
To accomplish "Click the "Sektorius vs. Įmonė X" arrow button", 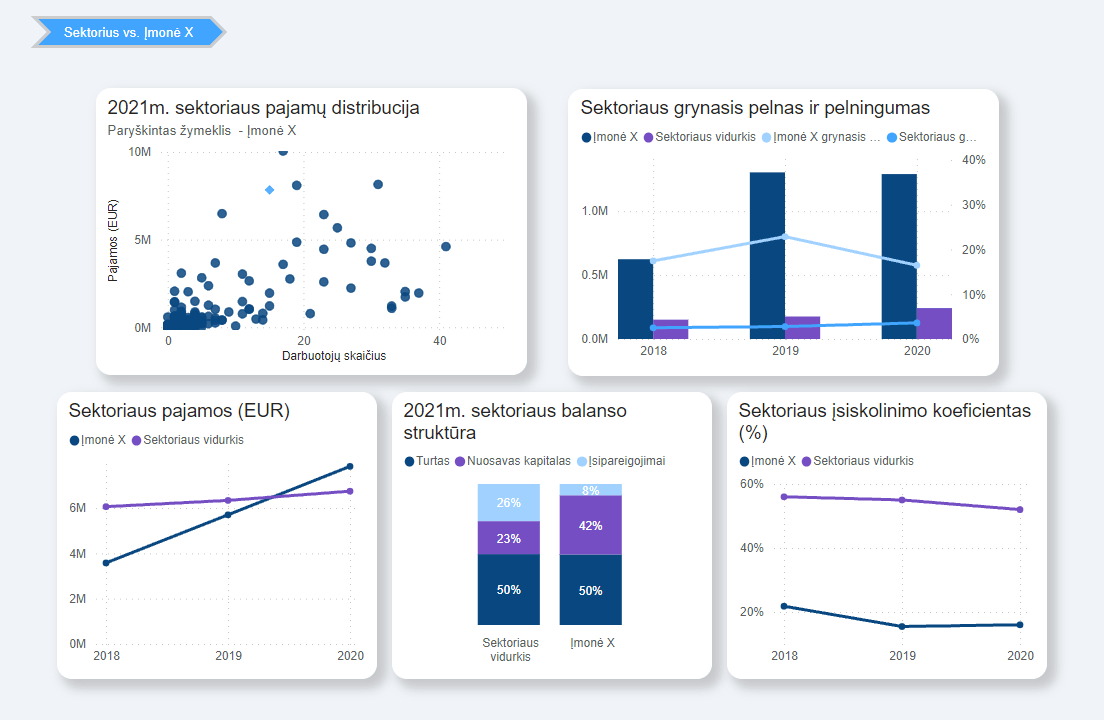I will [128, 32].
